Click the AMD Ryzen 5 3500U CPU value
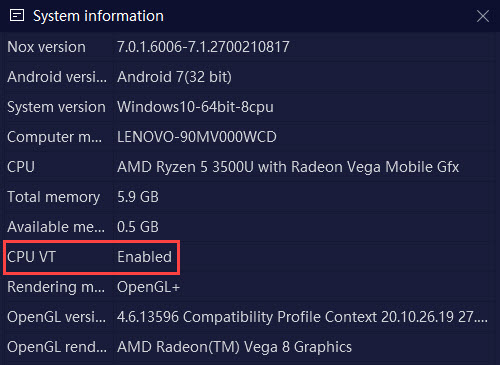Viewport: 500px width, 365px height. coord(288,167)
